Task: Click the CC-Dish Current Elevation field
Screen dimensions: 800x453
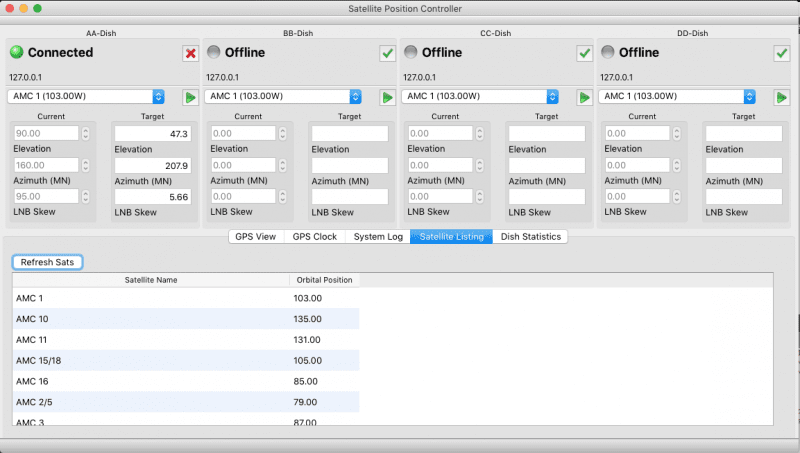Action: (x=440, y=133)
